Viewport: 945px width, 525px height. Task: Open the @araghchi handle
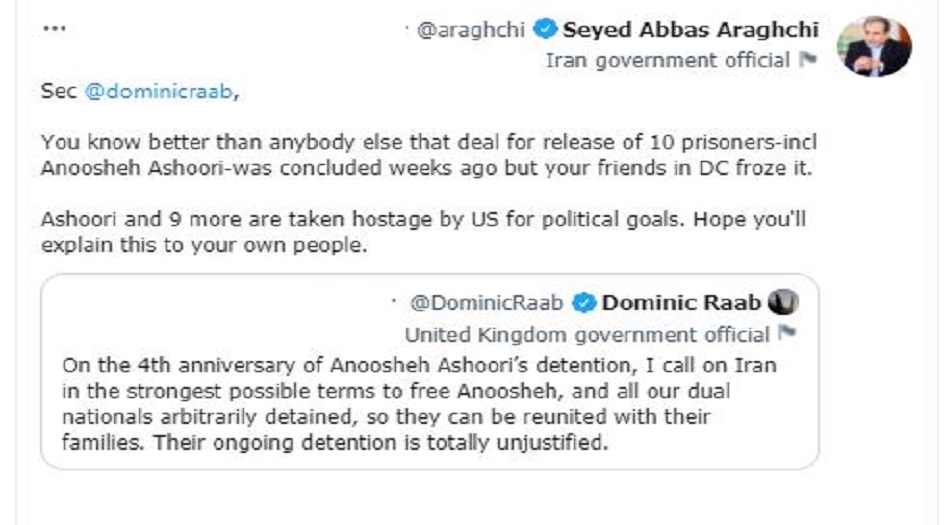coord(470,30)
